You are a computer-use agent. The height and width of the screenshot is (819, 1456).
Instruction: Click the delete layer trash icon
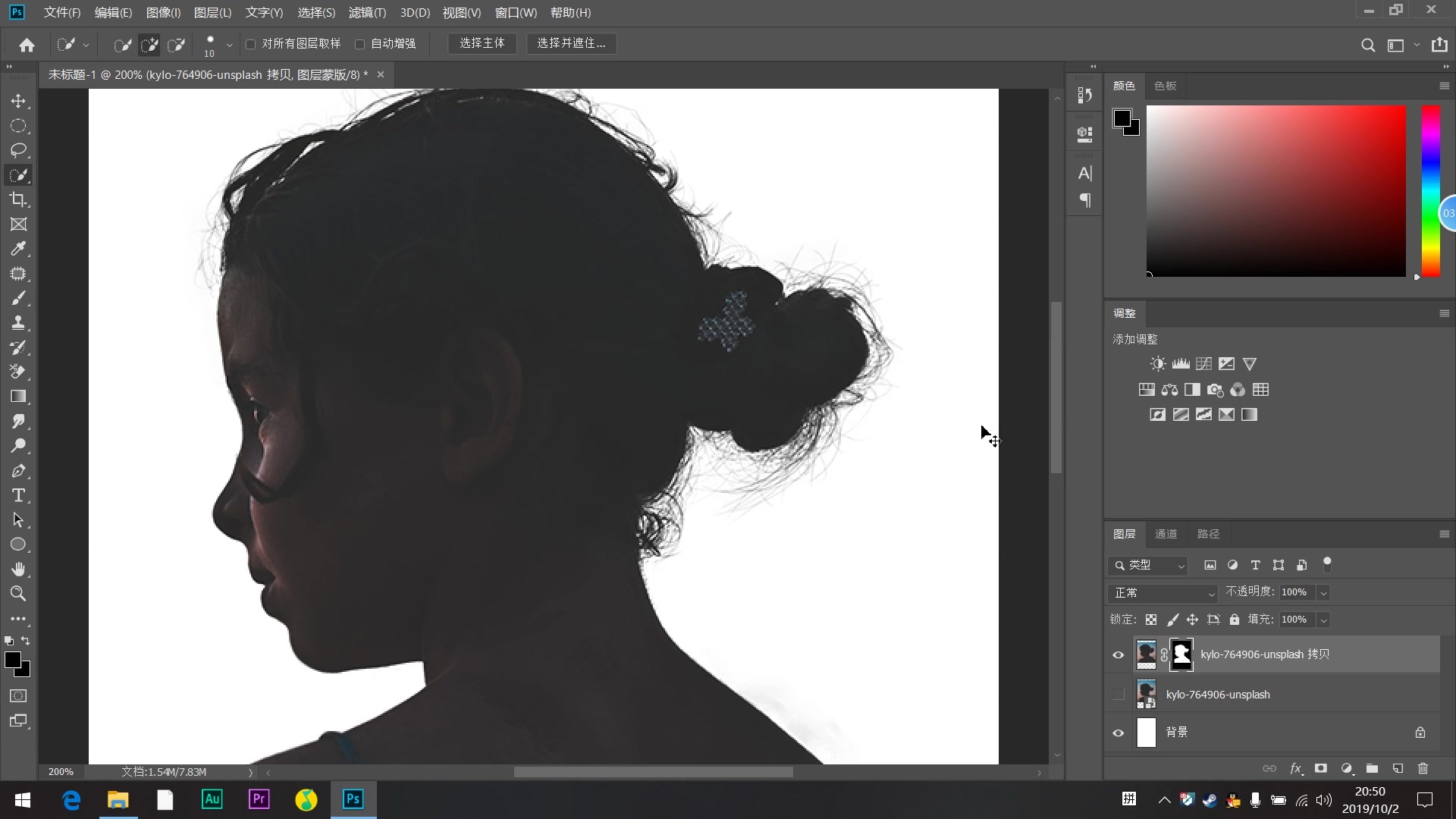pyautogui.click(x=1423, y=768)
